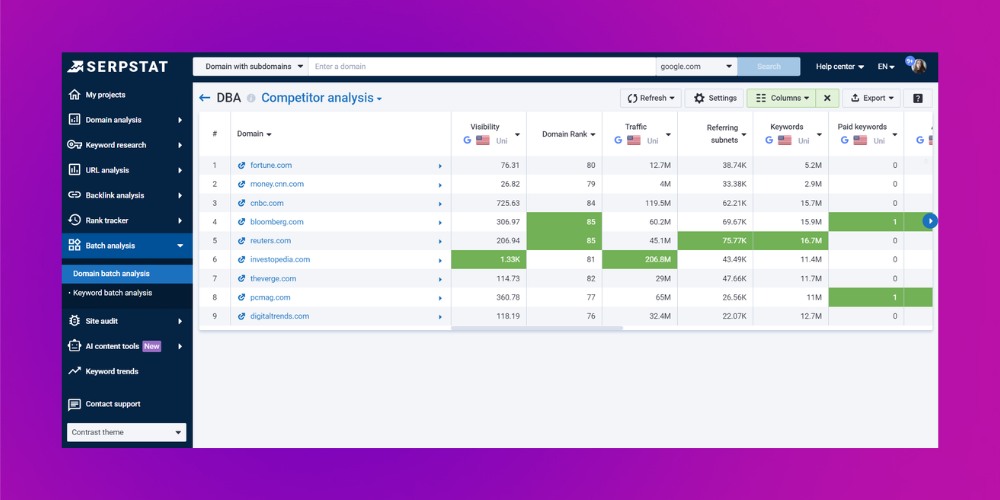Open Columns dropdown
The height and width of the screenshot is (500, 1000).
[x=782, y=98]
